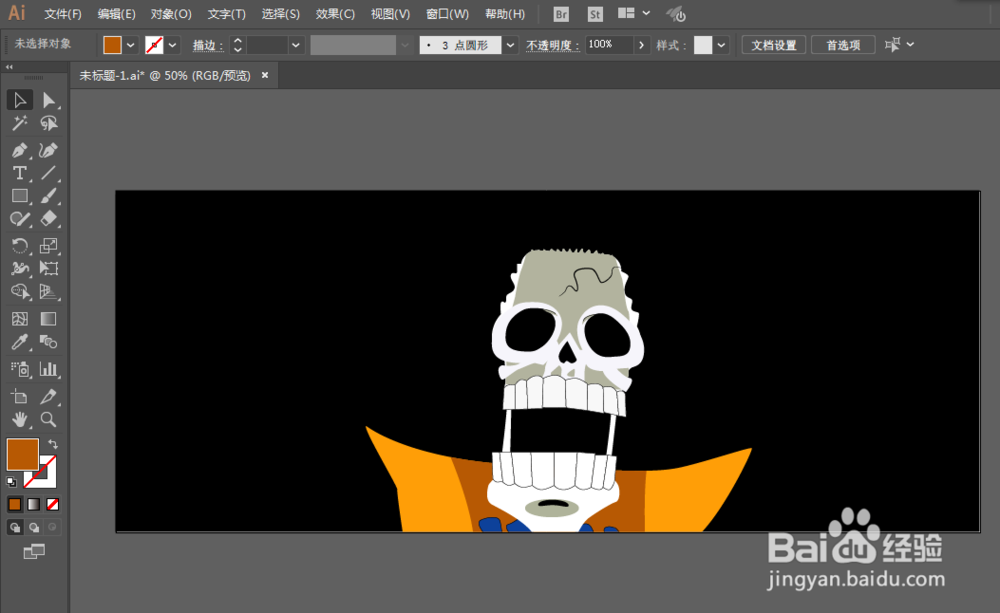The width and height of the screenshot is (1000, 613).
Task: Open align-to options dropdown arrow
Action: point(910,45)
